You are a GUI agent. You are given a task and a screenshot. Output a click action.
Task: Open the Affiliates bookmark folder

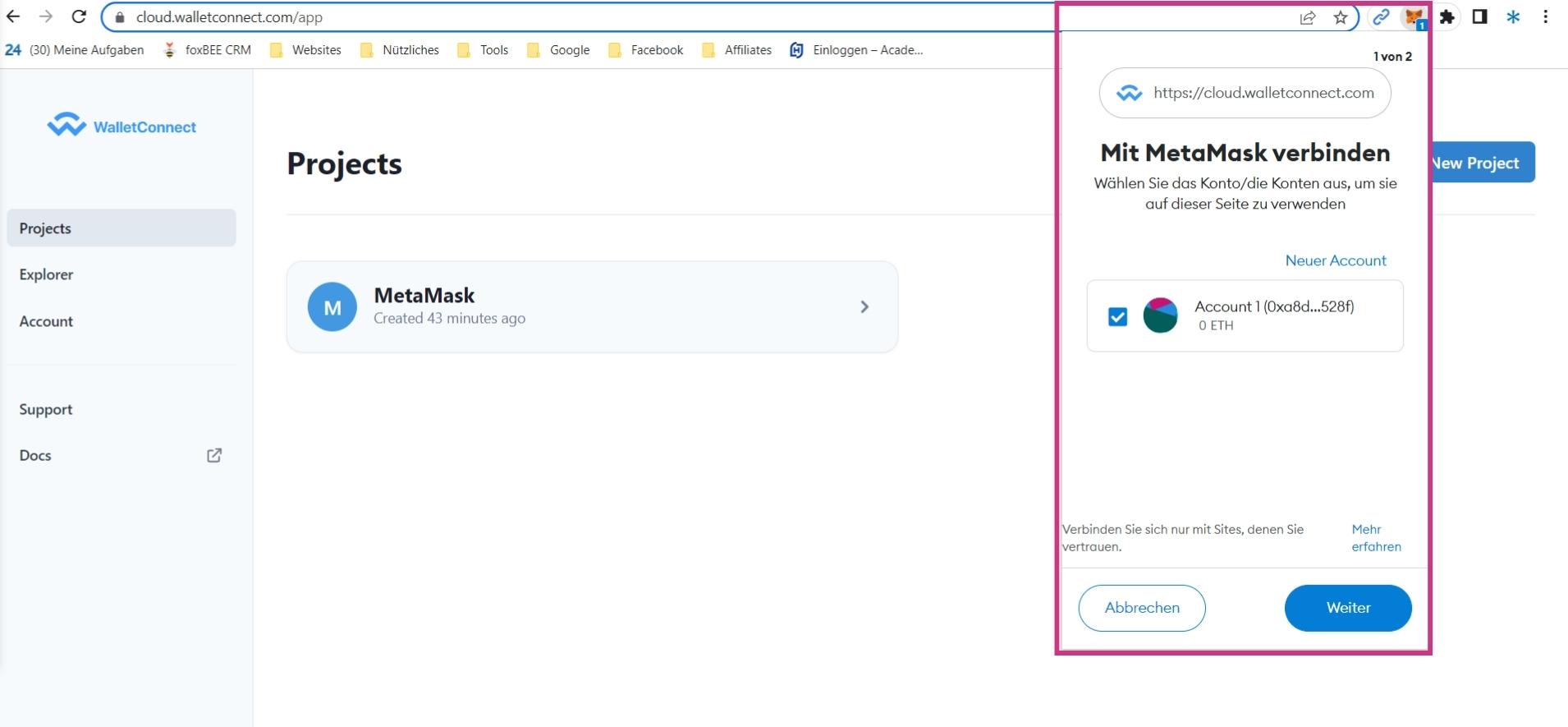click(x=737, y=50)
